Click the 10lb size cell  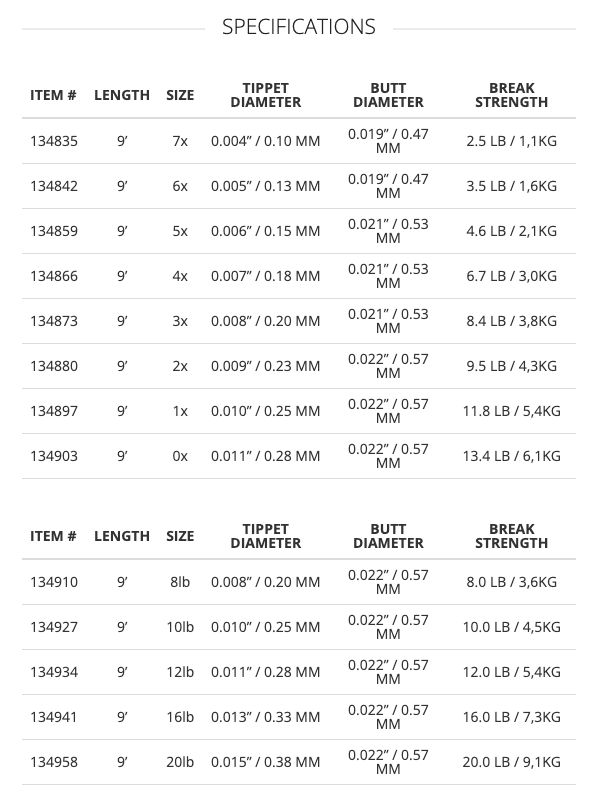click(180, 627)
